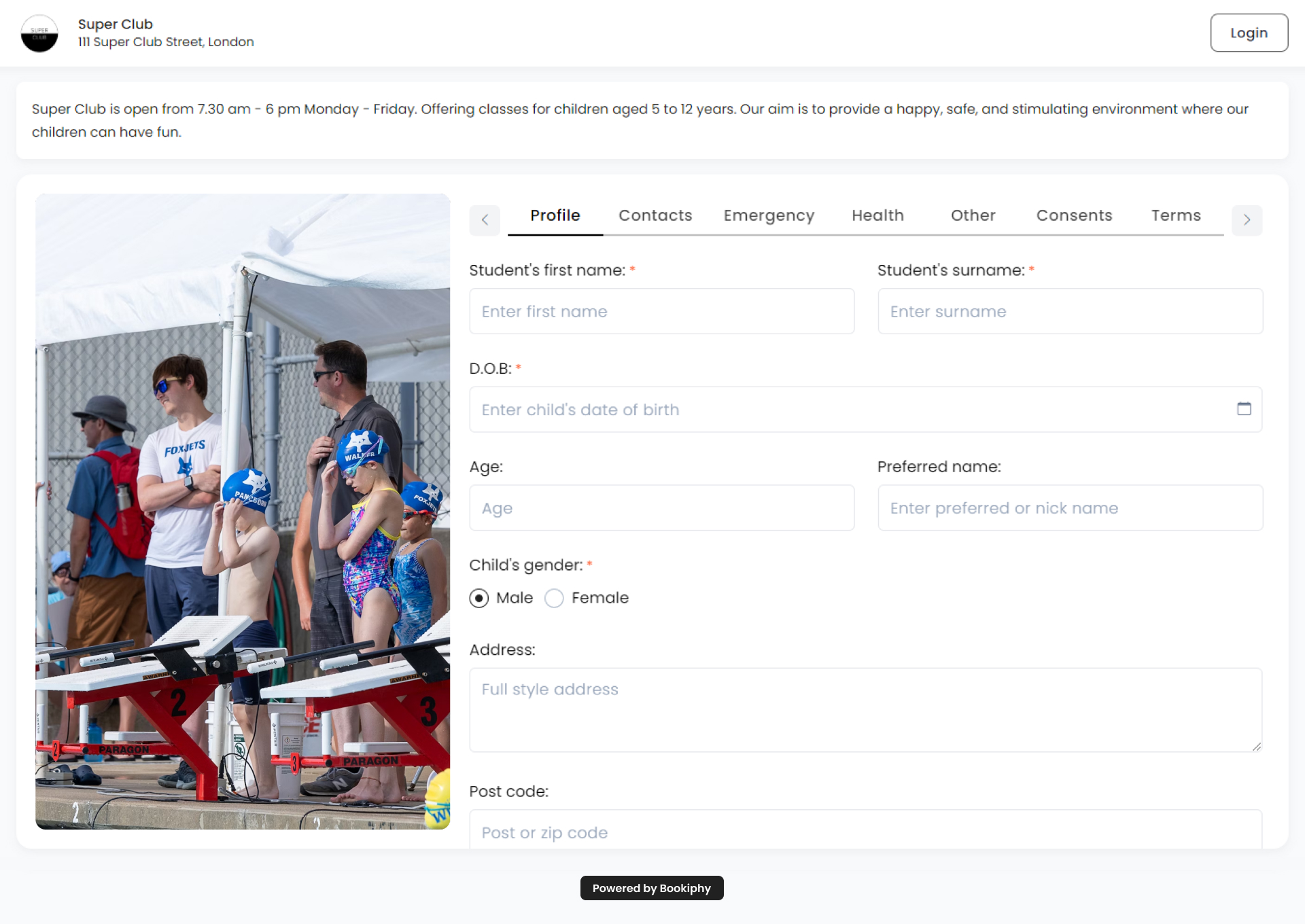Open the date picker calendar icon
Image resolution: width=1305 pixels, height=924 pixels.
(x=1245, y=409)
